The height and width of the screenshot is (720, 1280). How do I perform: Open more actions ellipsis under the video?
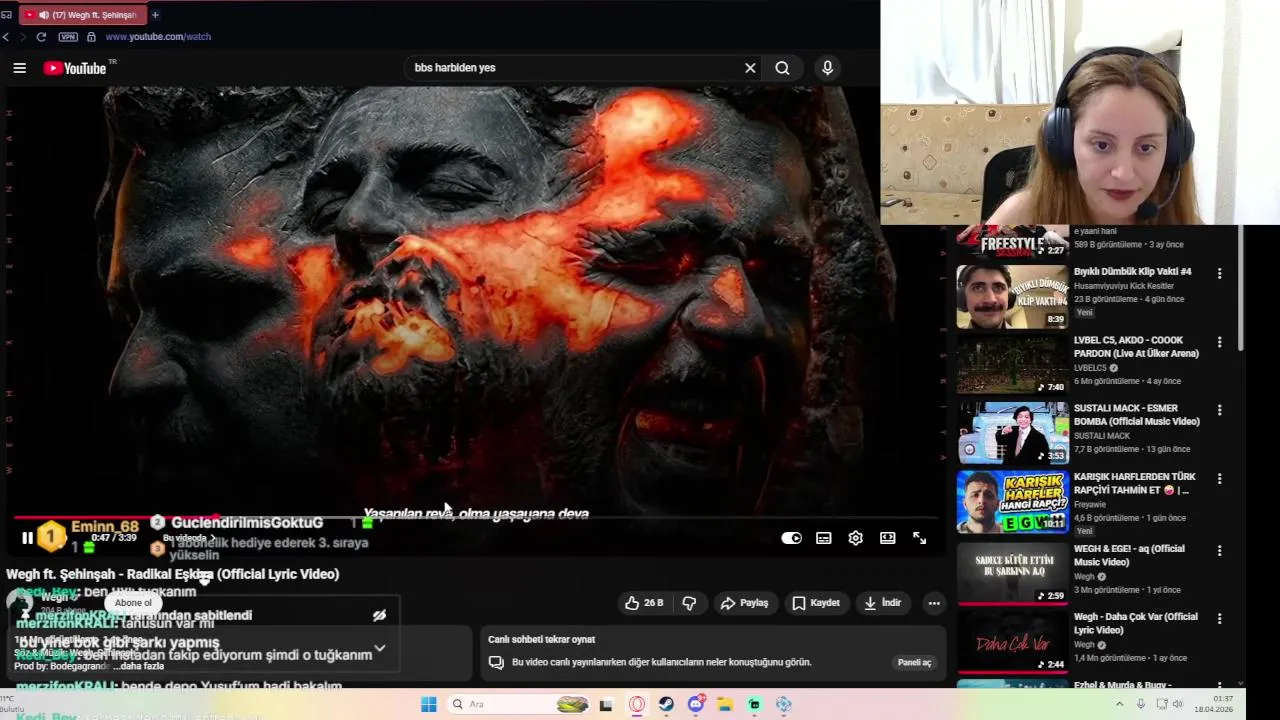[x=934, y=603]
